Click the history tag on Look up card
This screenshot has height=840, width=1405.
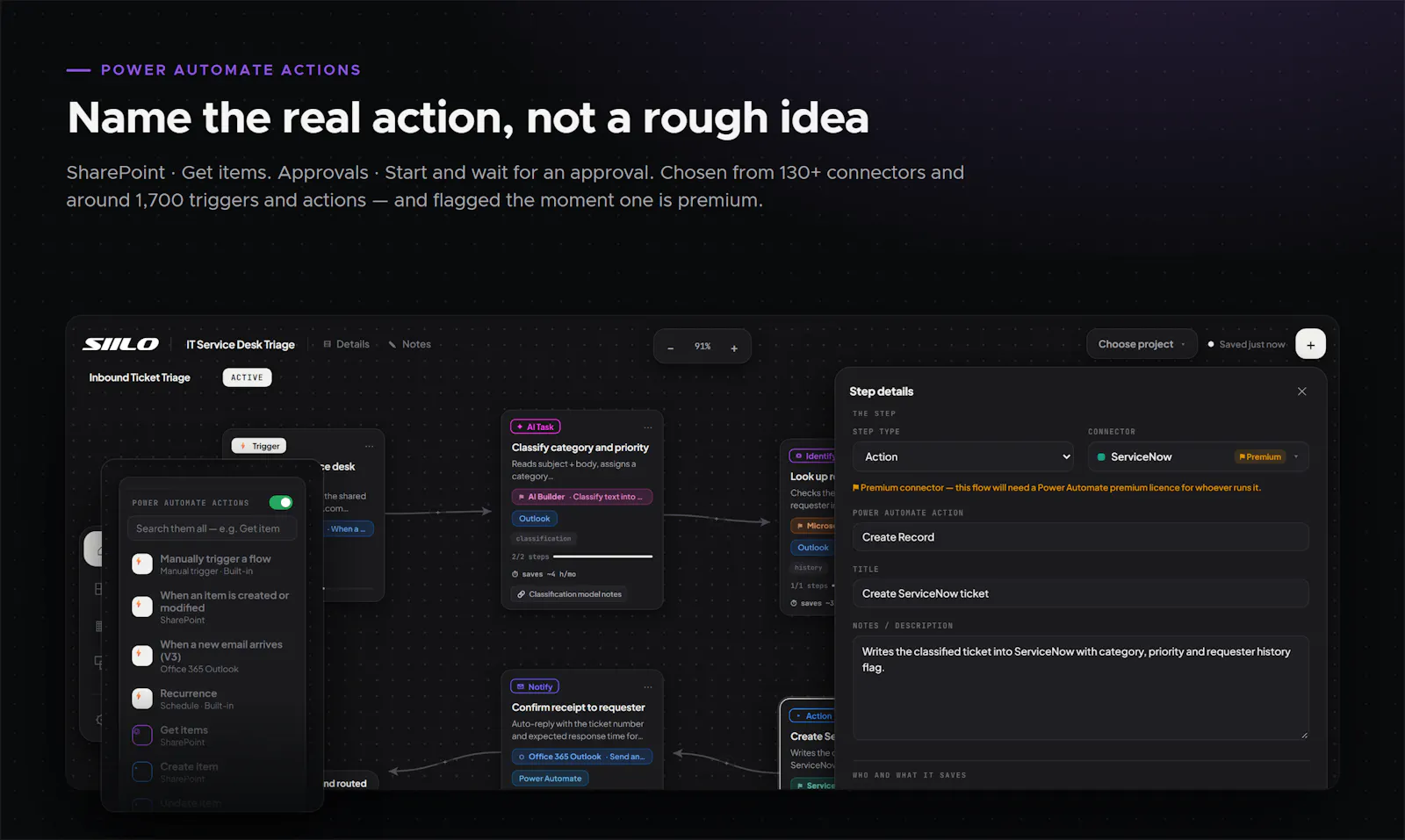808,568
